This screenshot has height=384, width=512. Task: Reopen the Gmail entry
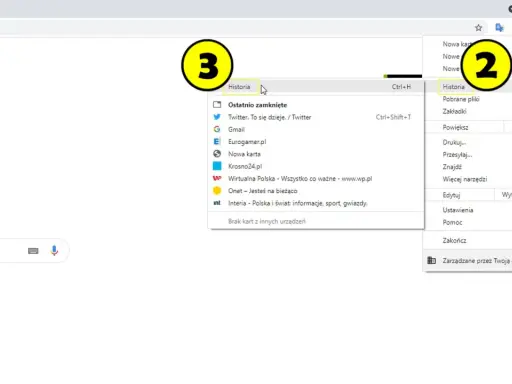tap(316, 129)
